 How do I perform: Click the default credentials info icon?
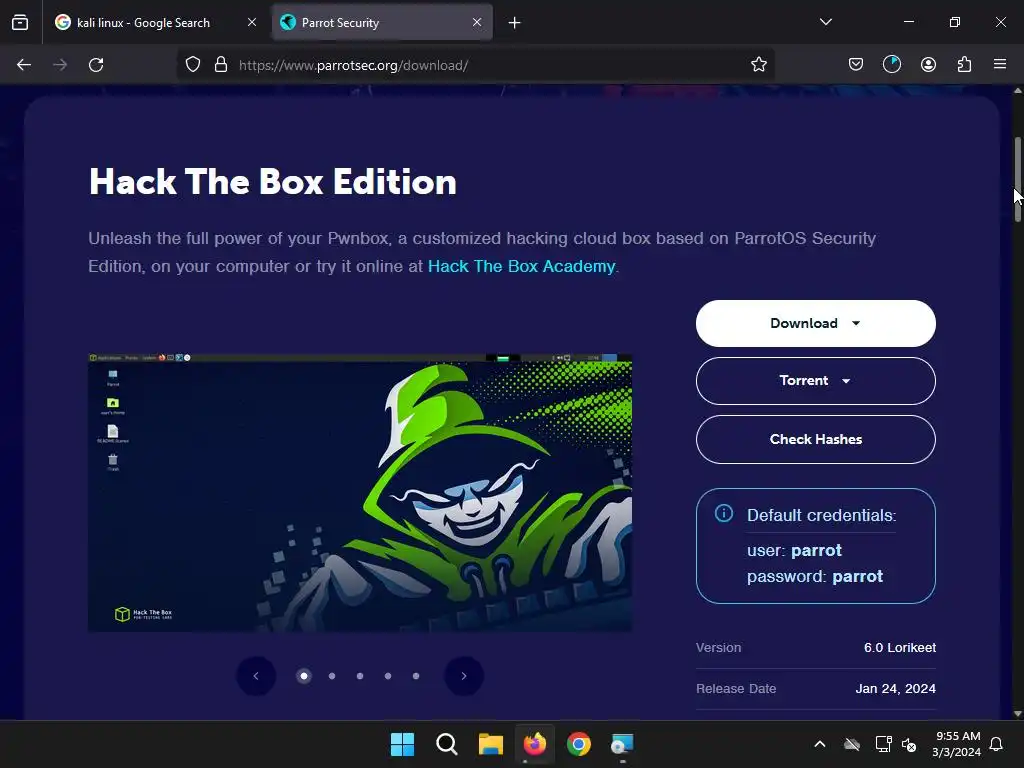coord(724,513)
